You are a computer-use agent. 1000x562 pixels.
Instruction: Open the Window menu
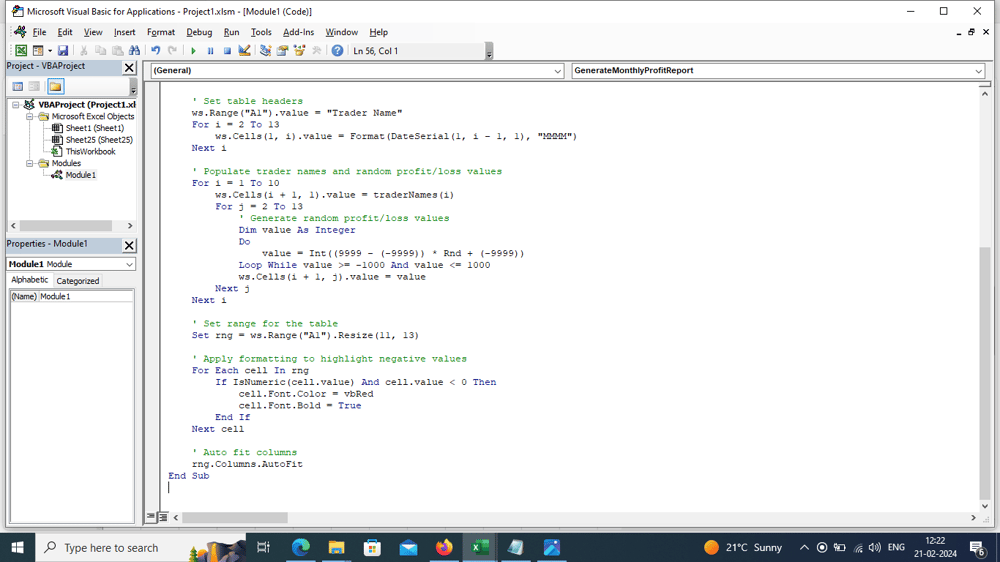point(341,32)
